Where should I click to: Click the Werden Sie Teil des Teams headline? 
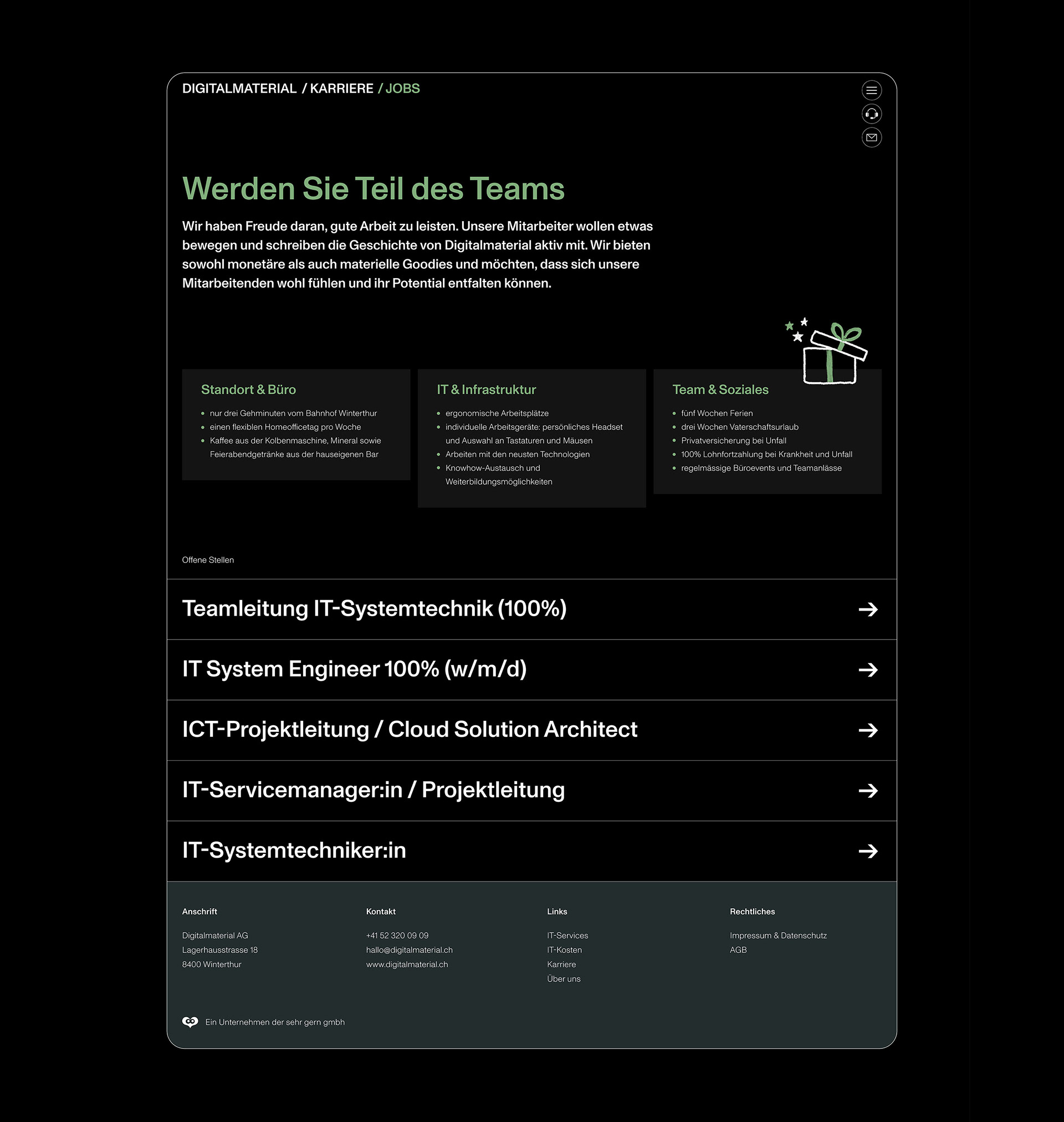pyautogui.click(x=373, y=188)
